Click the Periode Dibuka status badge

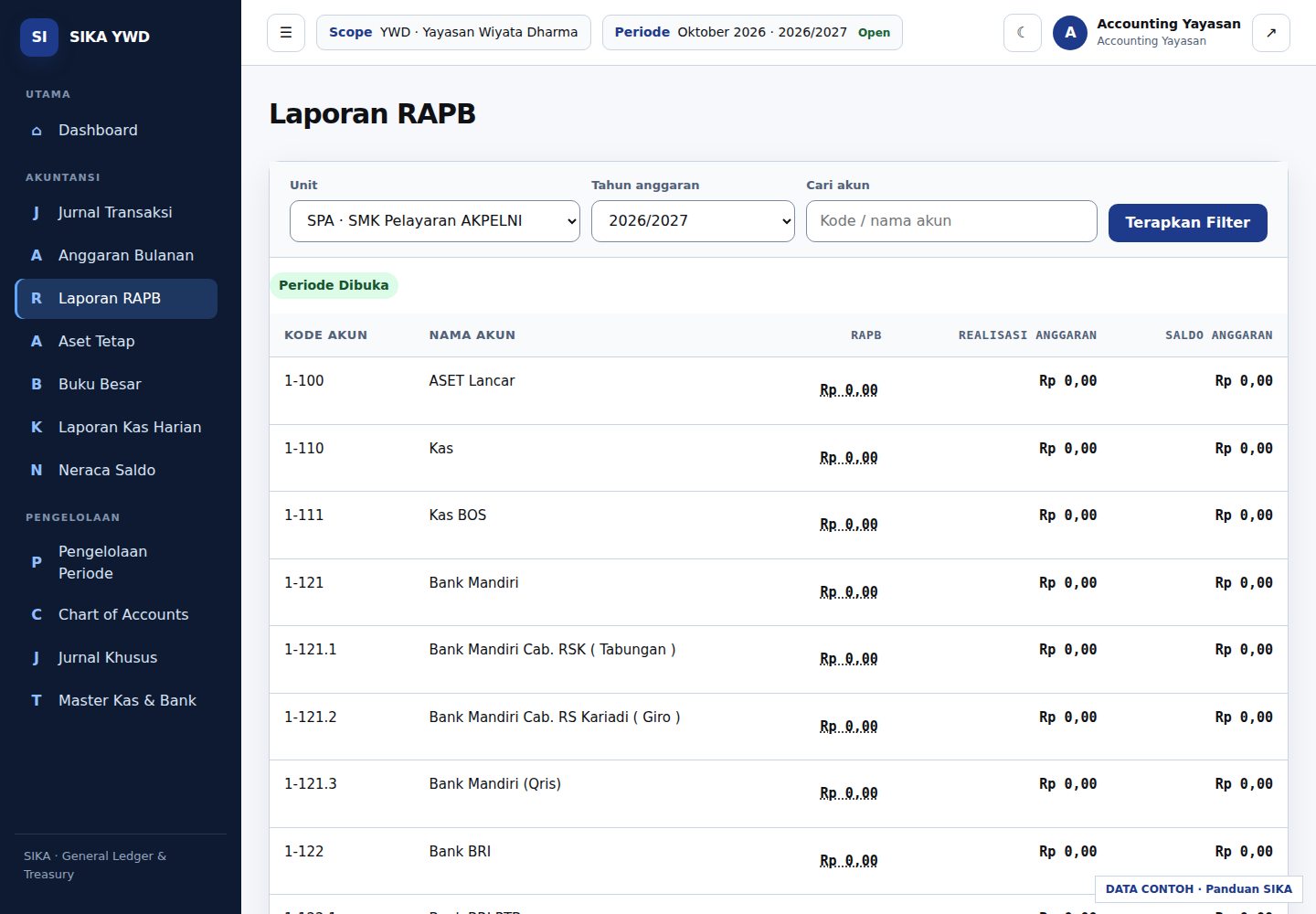334,285
